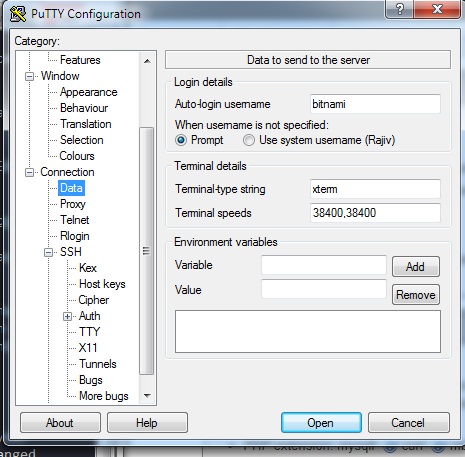Select the Auth category
This screenshot has width=465, height=457.
click(x=89, y=316)
